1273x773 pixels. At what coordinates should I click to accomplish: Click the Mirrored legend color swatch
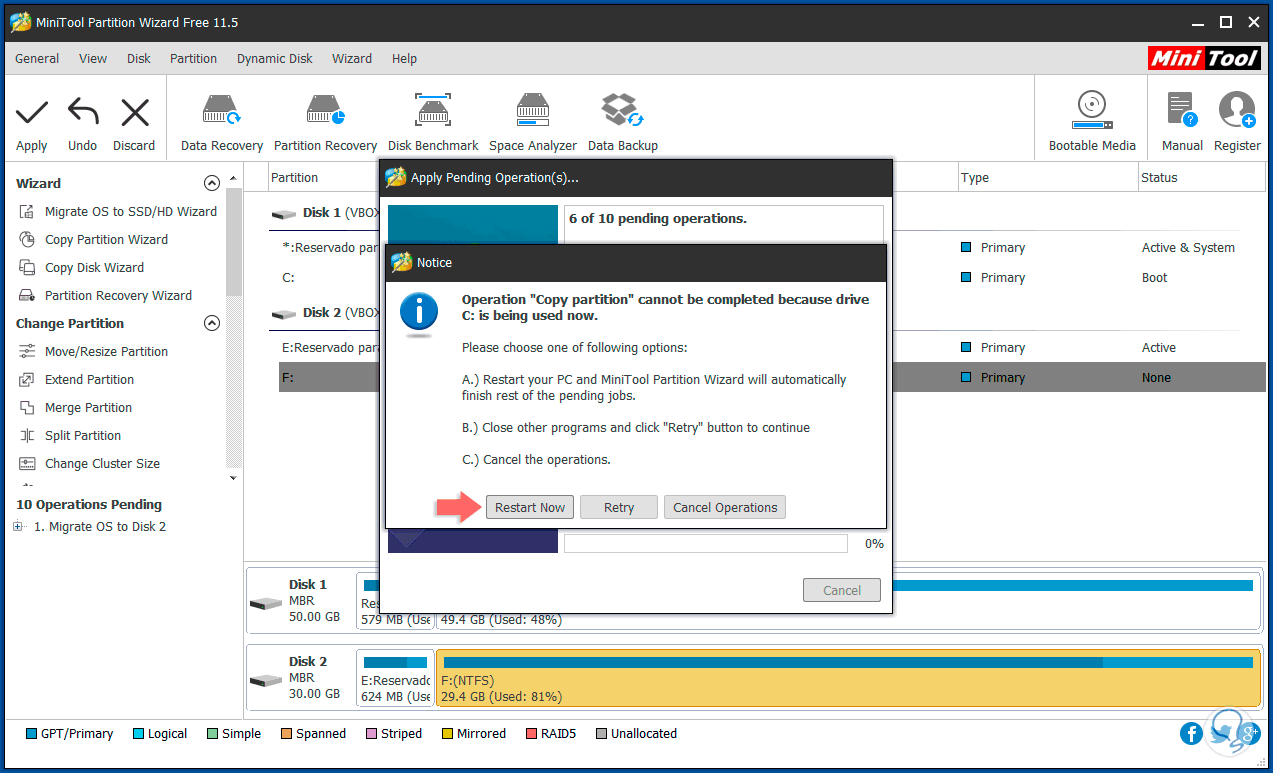point(447,734)
